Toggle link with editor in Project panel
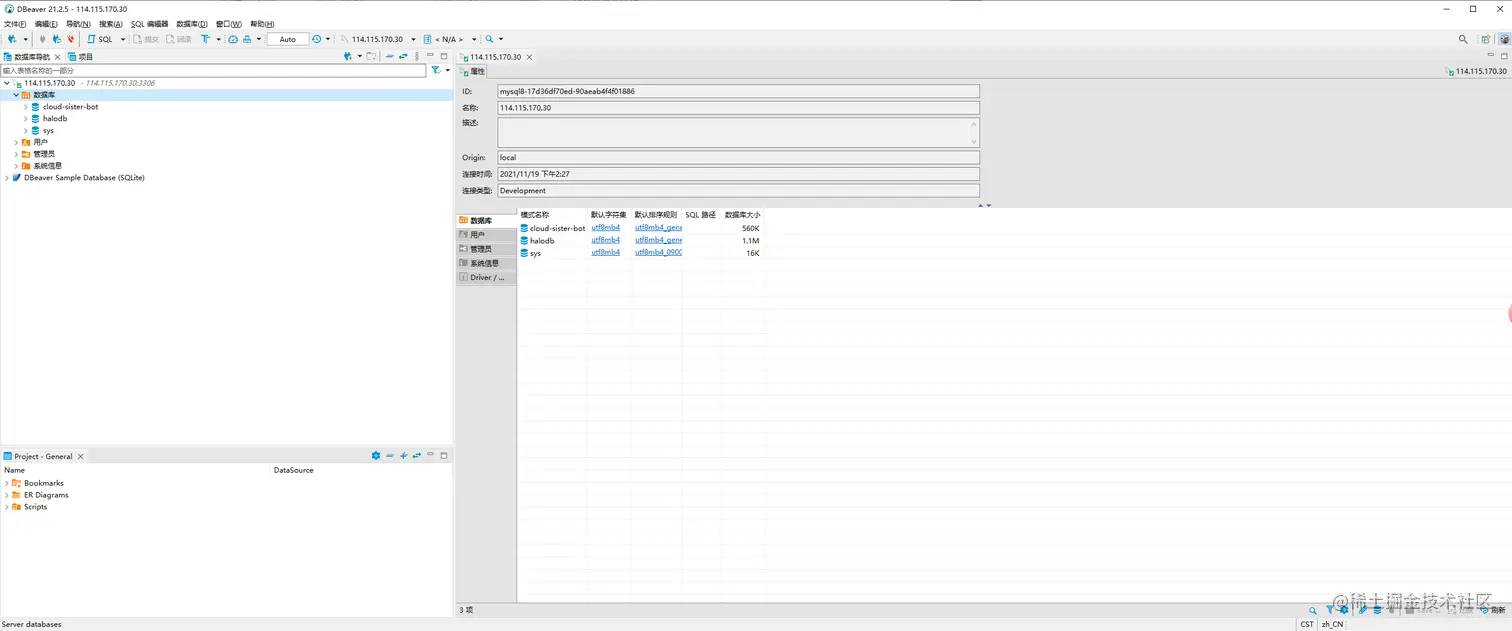The width and height of the screenshot is (1512, 631). coord(416,455)
